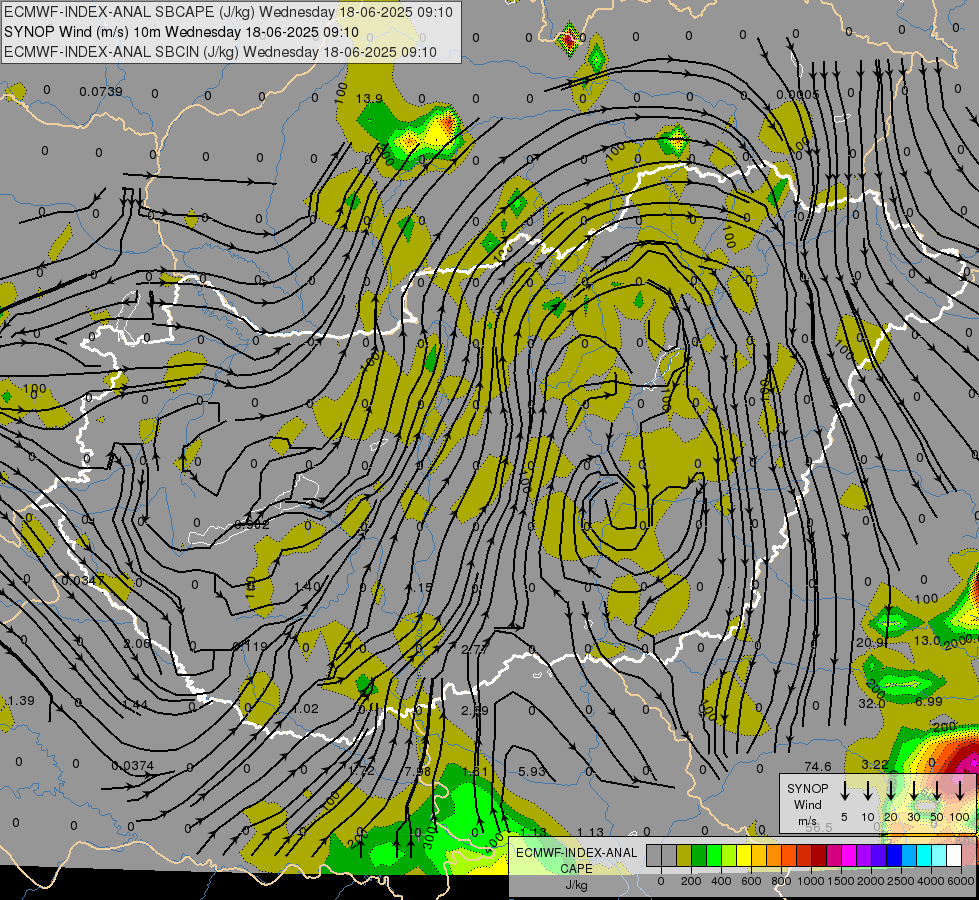Viewport: 979px width, 900px height.
Task: Click the SYNOP Wind 10m title line
Action: [181, 32]
